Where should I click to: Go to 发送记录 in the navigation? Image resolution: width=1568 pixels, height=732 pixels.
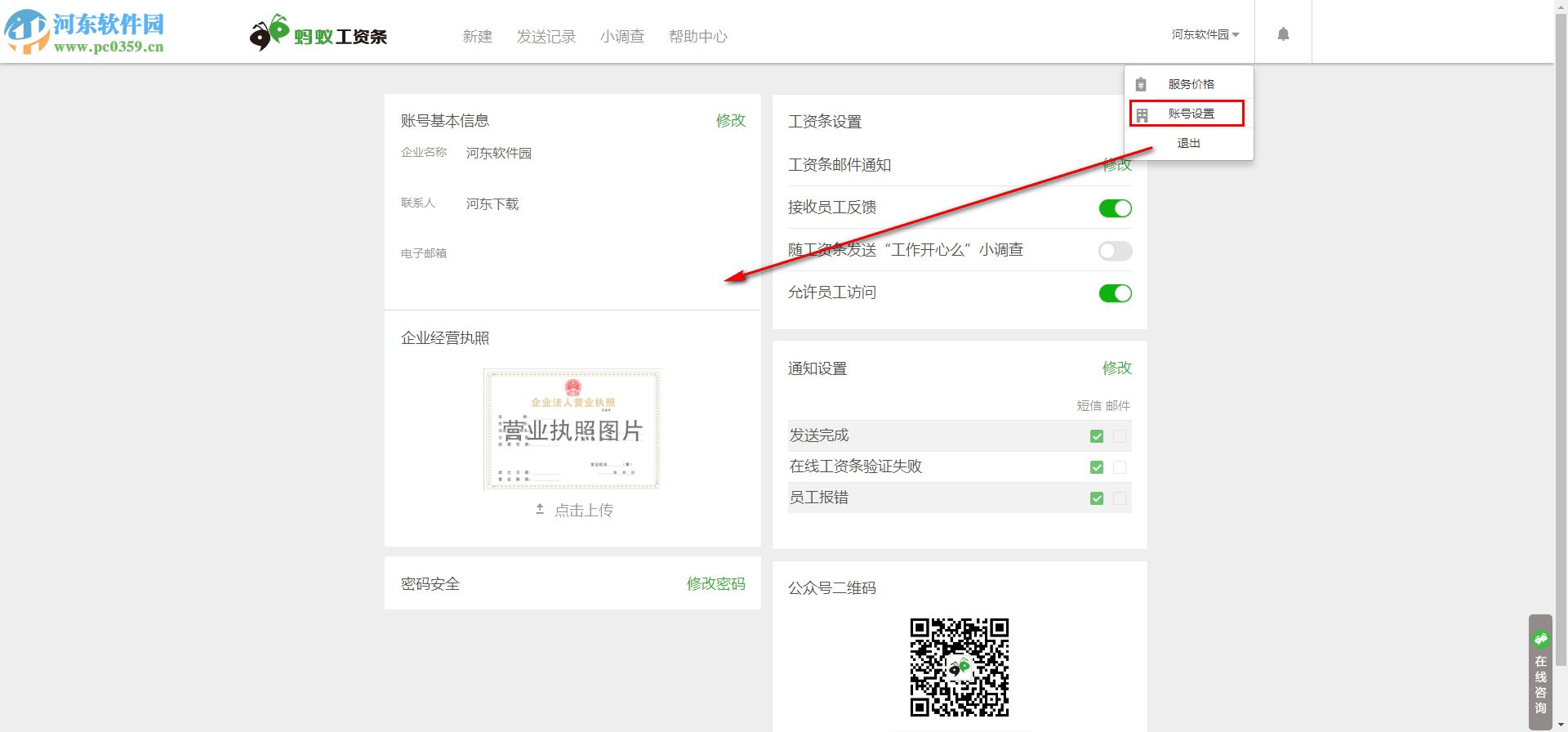coord(546,37)
